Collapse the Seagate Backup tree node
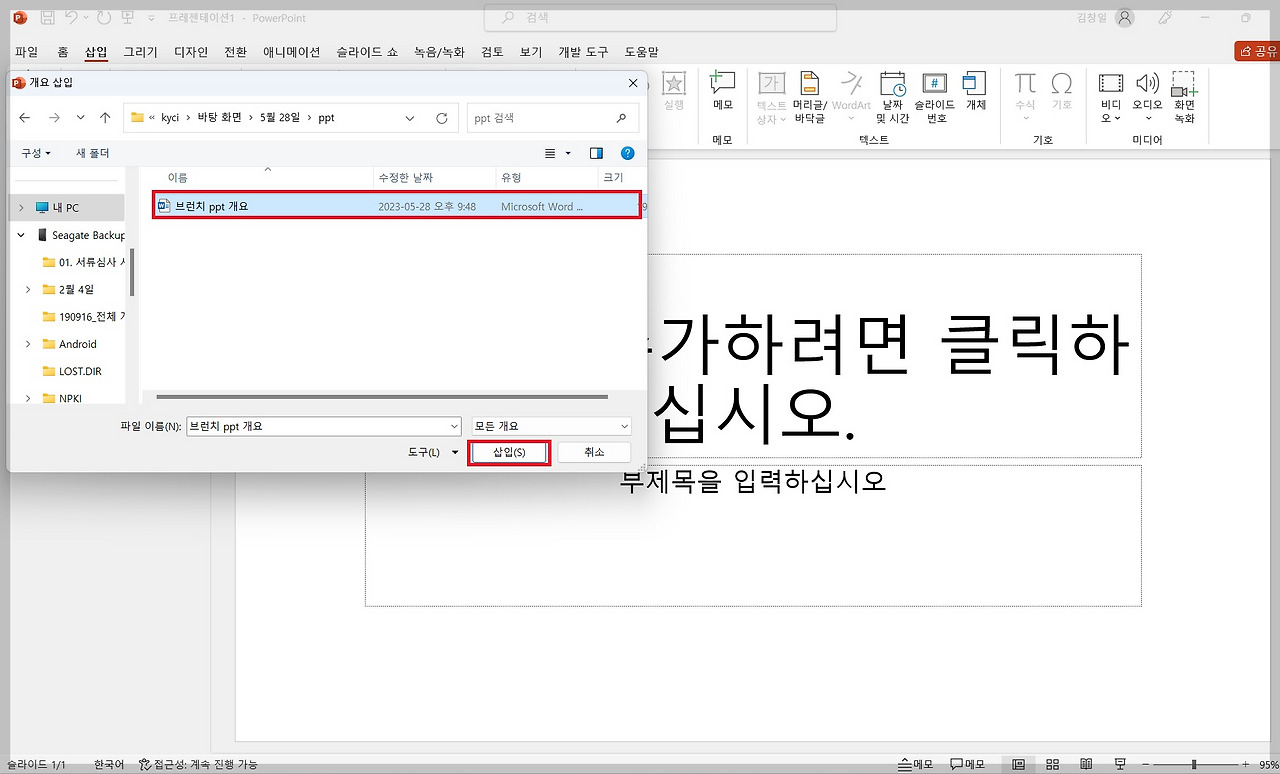 (20, 235)
